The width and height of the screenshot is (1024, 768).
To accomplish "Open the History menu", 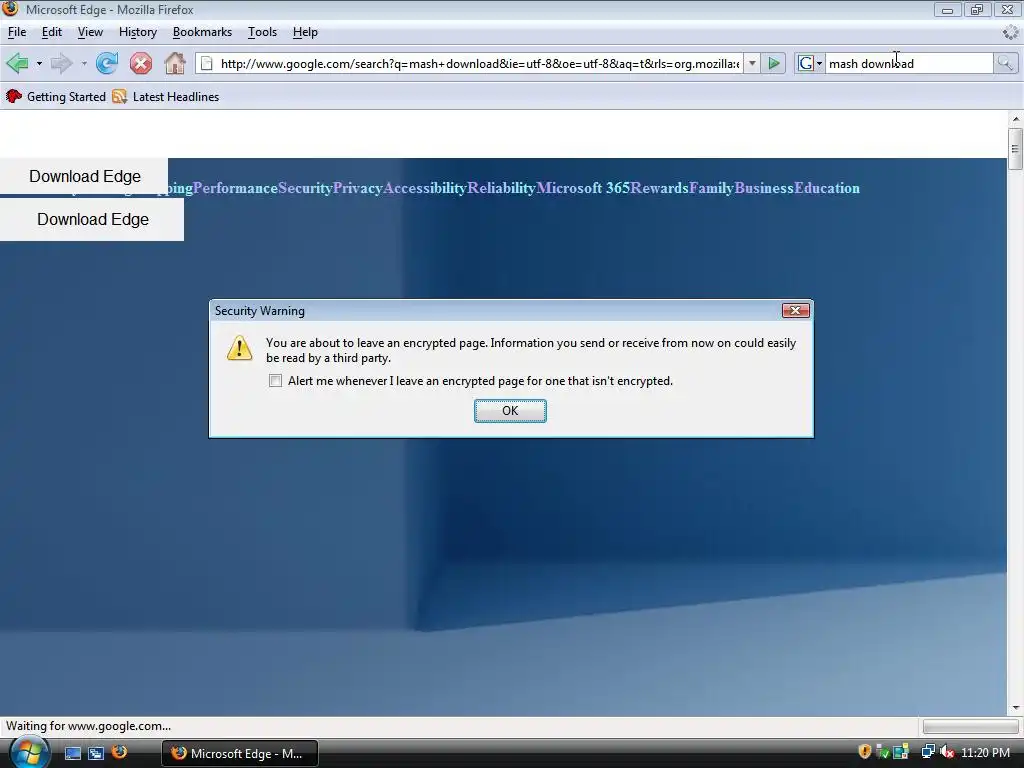I will click(138, 32).
